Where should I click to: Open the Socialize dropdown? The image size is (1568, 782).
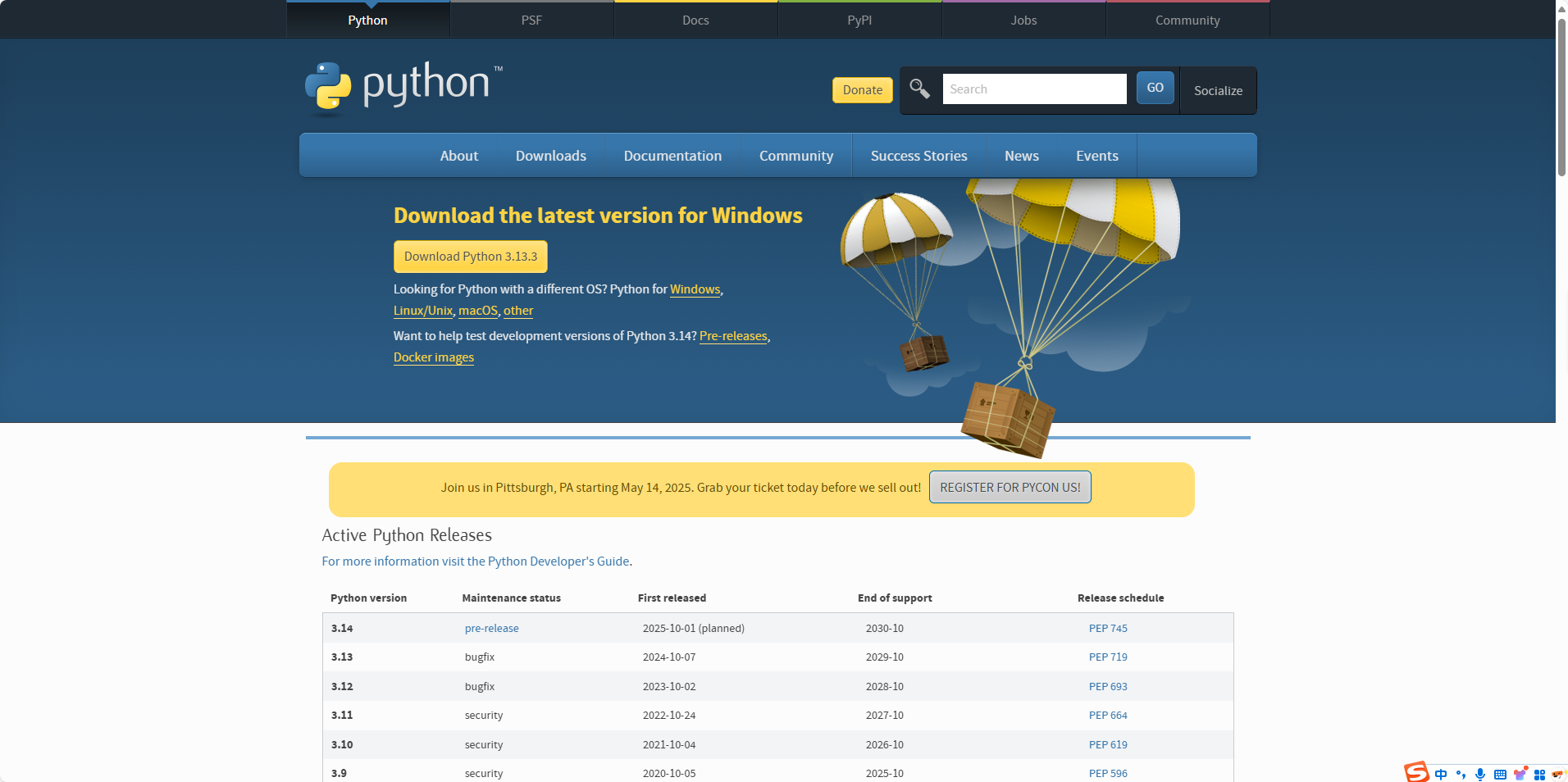(1217, 90)
